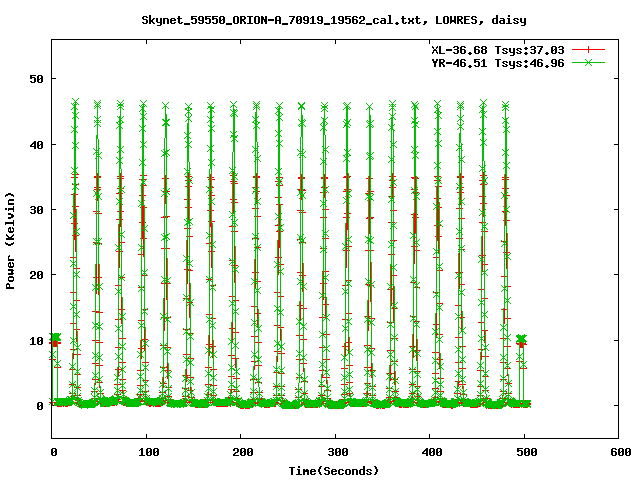Click the Power (Kelvin) y-axis label

(x=10, y=241)
